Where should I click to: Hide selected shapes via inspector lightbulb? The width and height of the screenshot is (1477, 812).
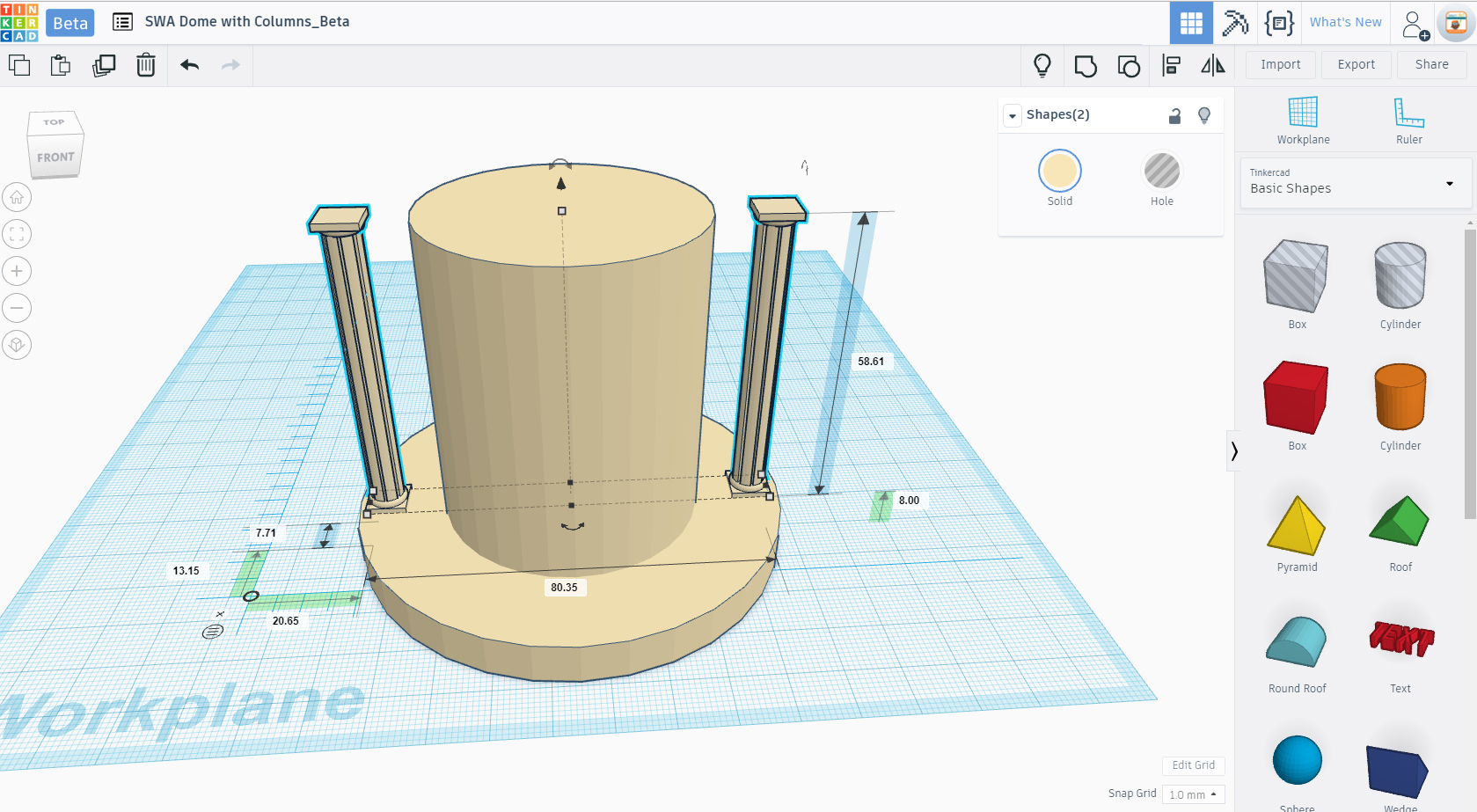coord(1204,115)
